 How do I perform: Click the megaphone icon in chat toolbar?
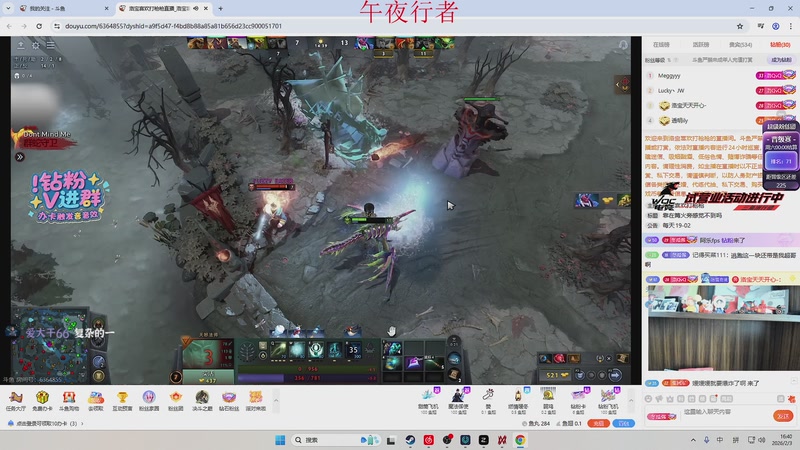click(x=659, y=398)
